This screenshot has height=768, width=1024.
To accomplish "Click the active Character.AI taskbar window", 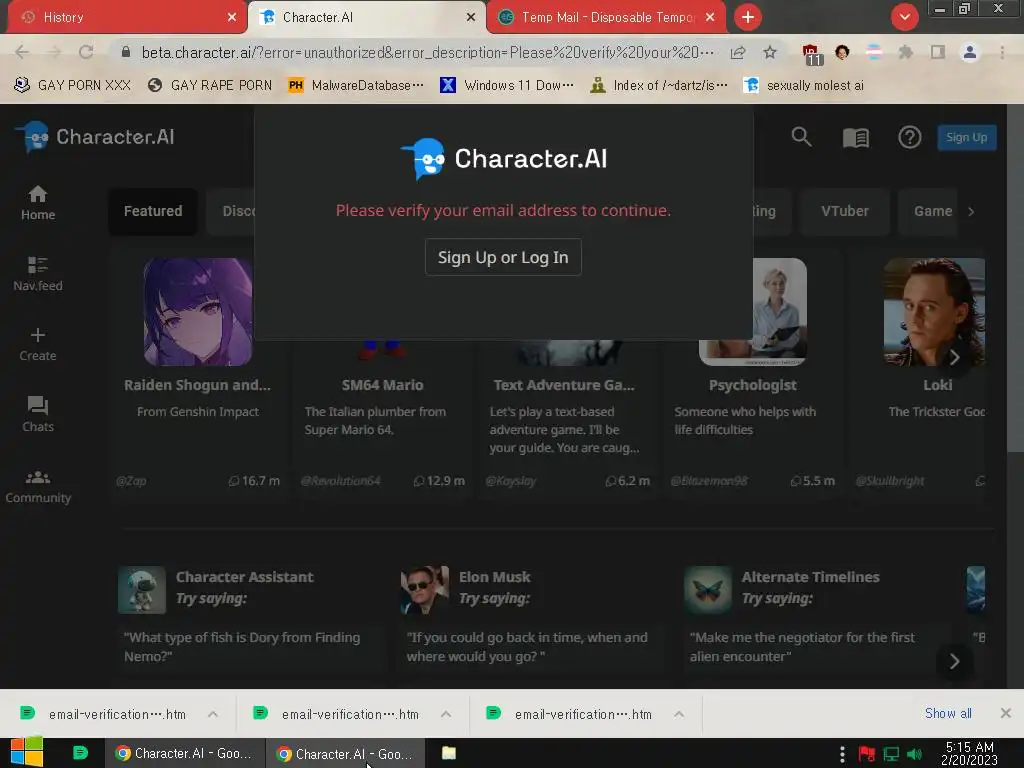I will point(345,754).
